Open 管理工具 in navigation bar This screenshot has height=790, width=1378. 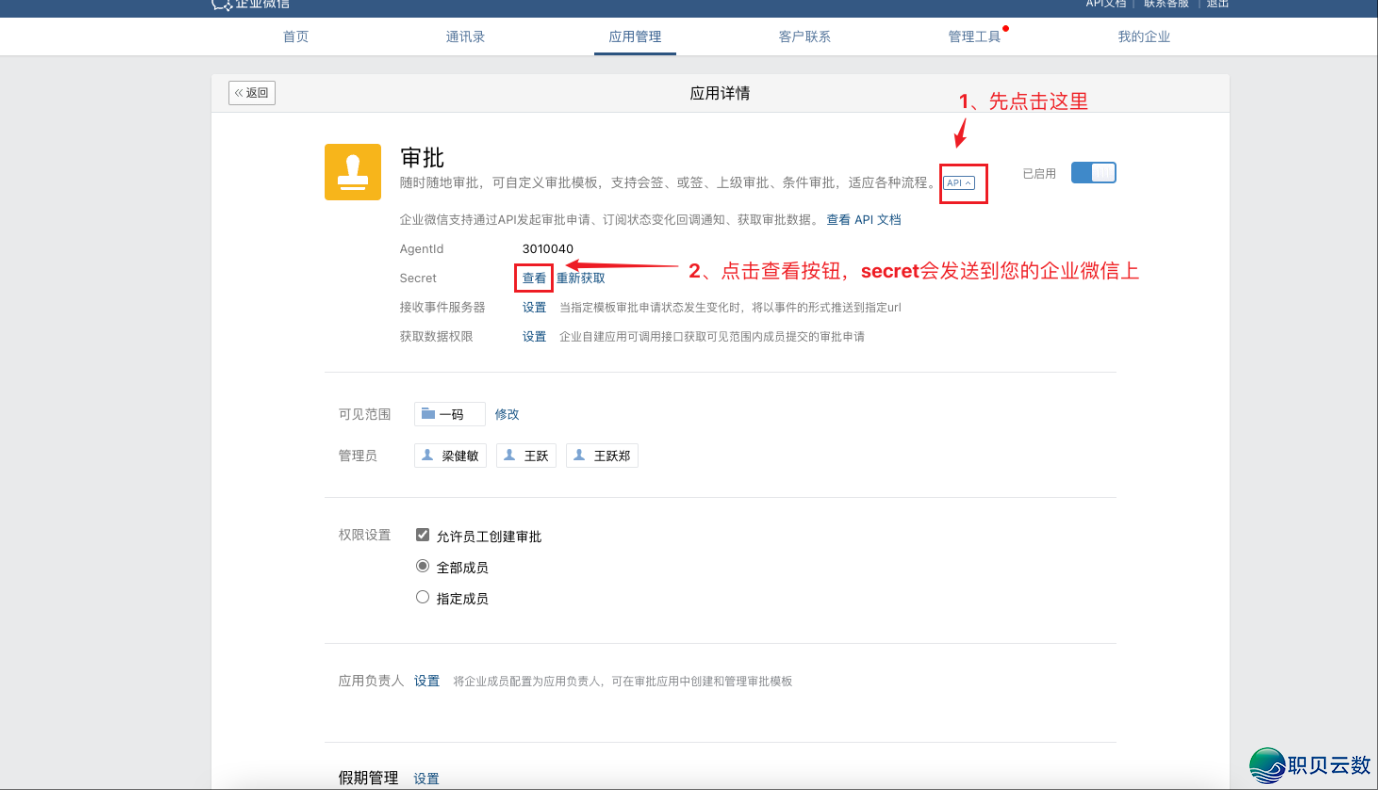[974, 37]
